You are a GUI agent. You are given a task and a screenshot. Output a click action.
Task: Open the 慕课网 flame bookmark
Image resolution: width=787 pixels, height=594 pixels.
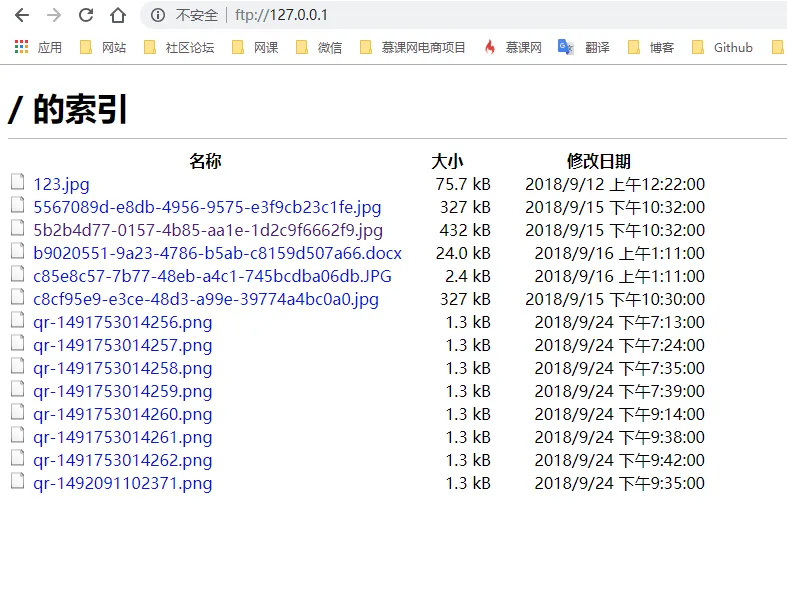coord(513,47)
